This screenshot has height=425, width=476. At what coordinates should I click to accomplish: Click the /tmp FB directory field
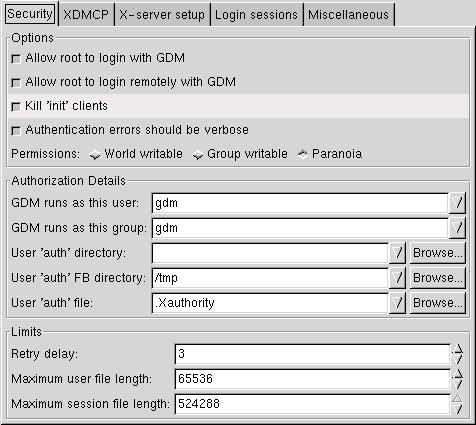point(270,278)
